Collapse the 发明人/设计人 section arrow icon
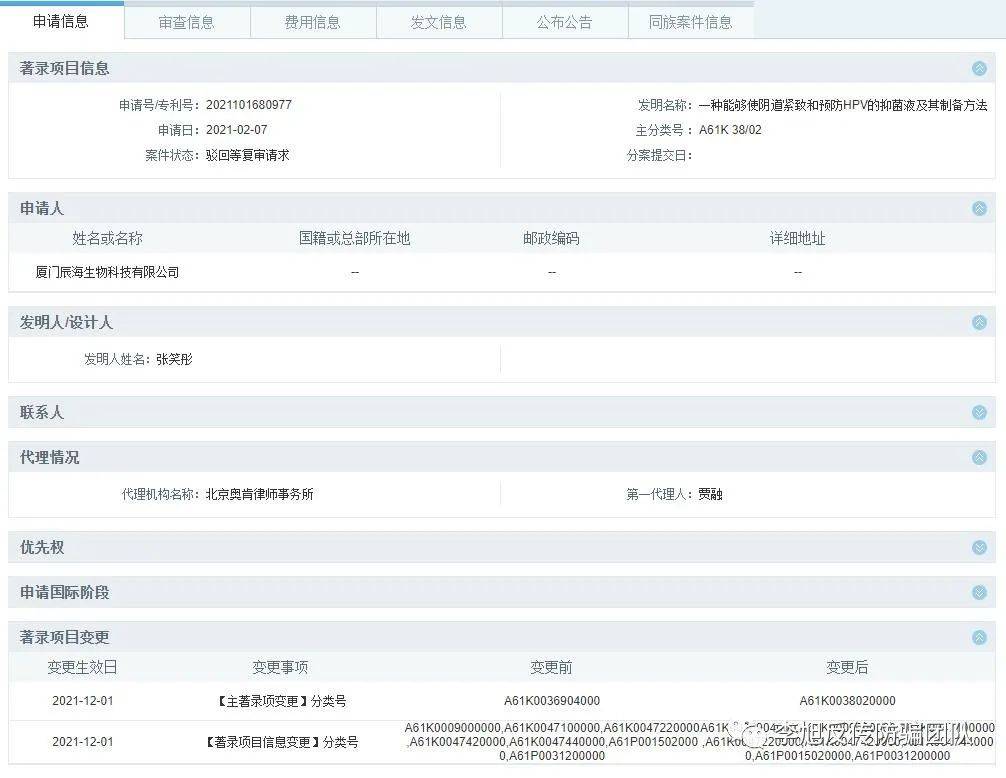Image resolution: width=1006 pixels, height=778 pixels. [x=979, y=322]
